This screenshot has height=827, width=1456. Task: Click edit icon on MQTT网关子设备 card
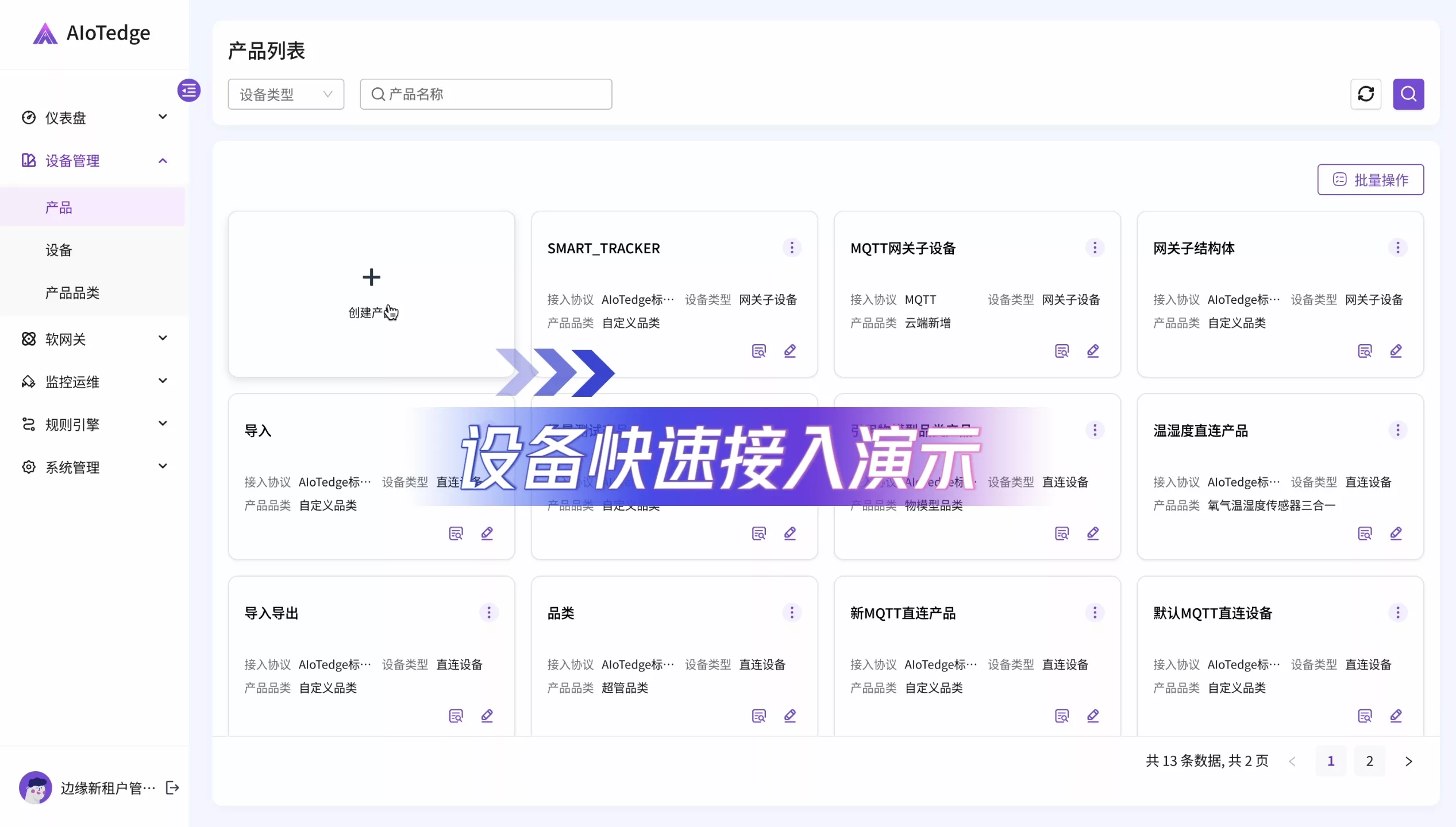pos(1092,350)
